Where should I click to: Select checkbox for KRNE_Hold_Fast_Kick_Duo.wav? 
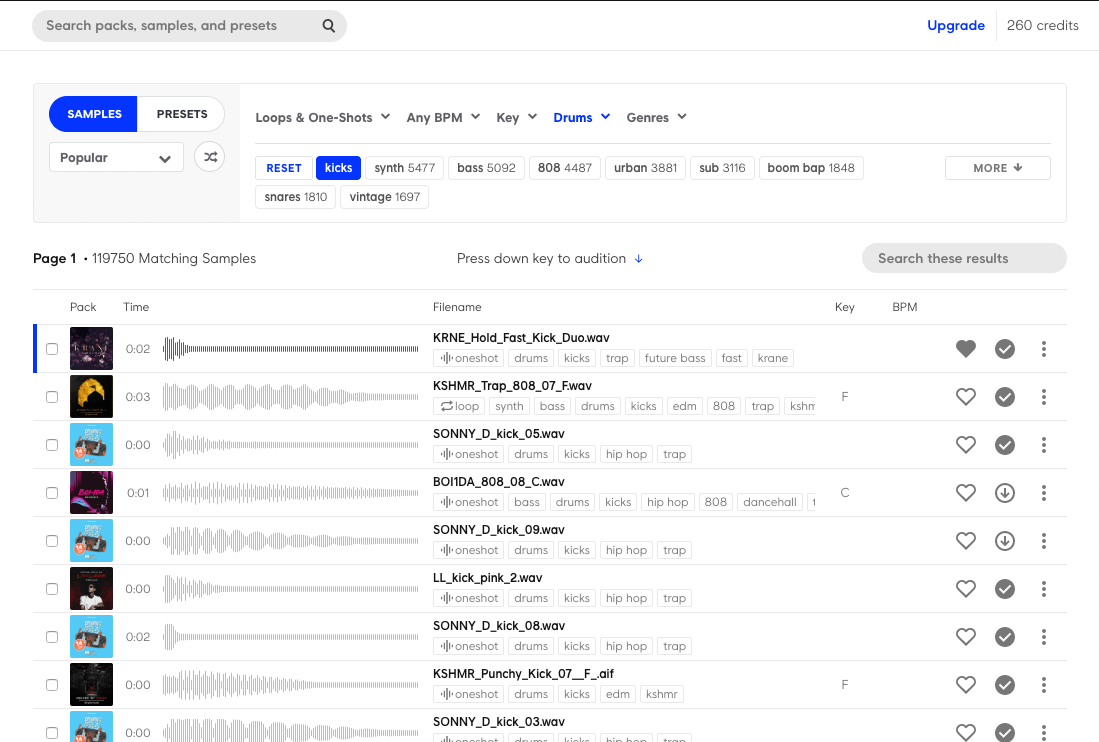point(52,349)
